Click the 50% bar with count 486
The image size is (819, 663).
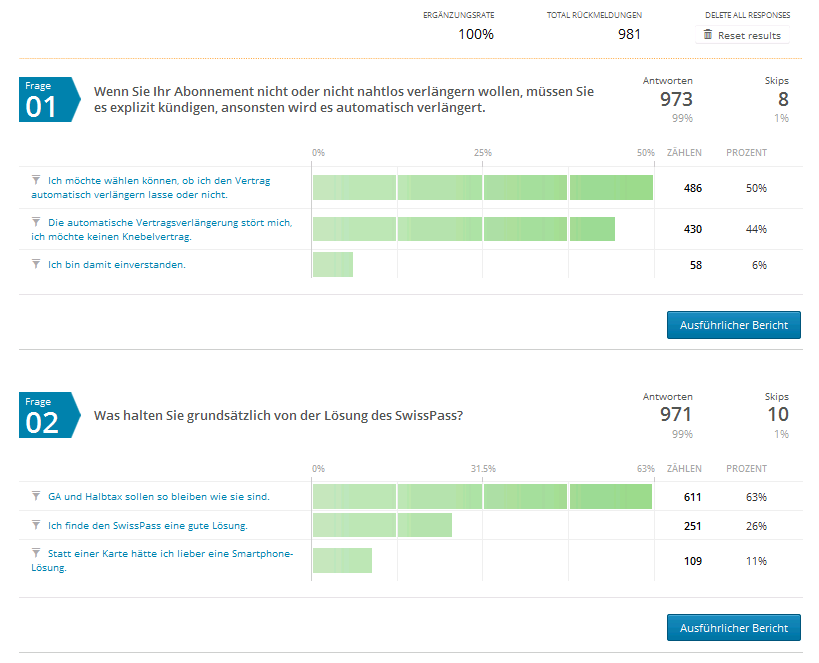click(x=483, y=188)
